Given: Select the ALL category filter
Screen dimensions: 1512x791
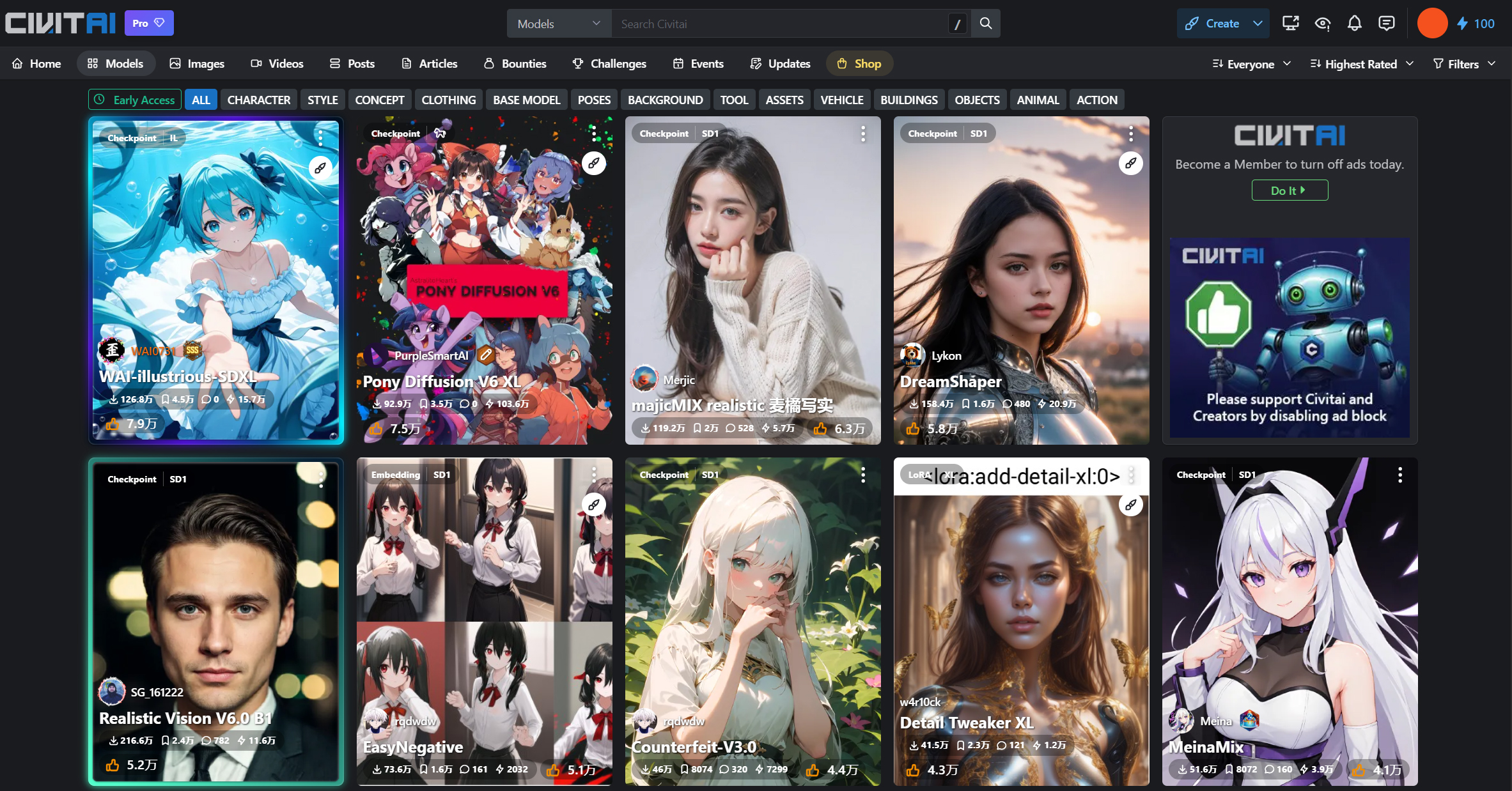Looking at the screenshot, I should pos(201,100).
